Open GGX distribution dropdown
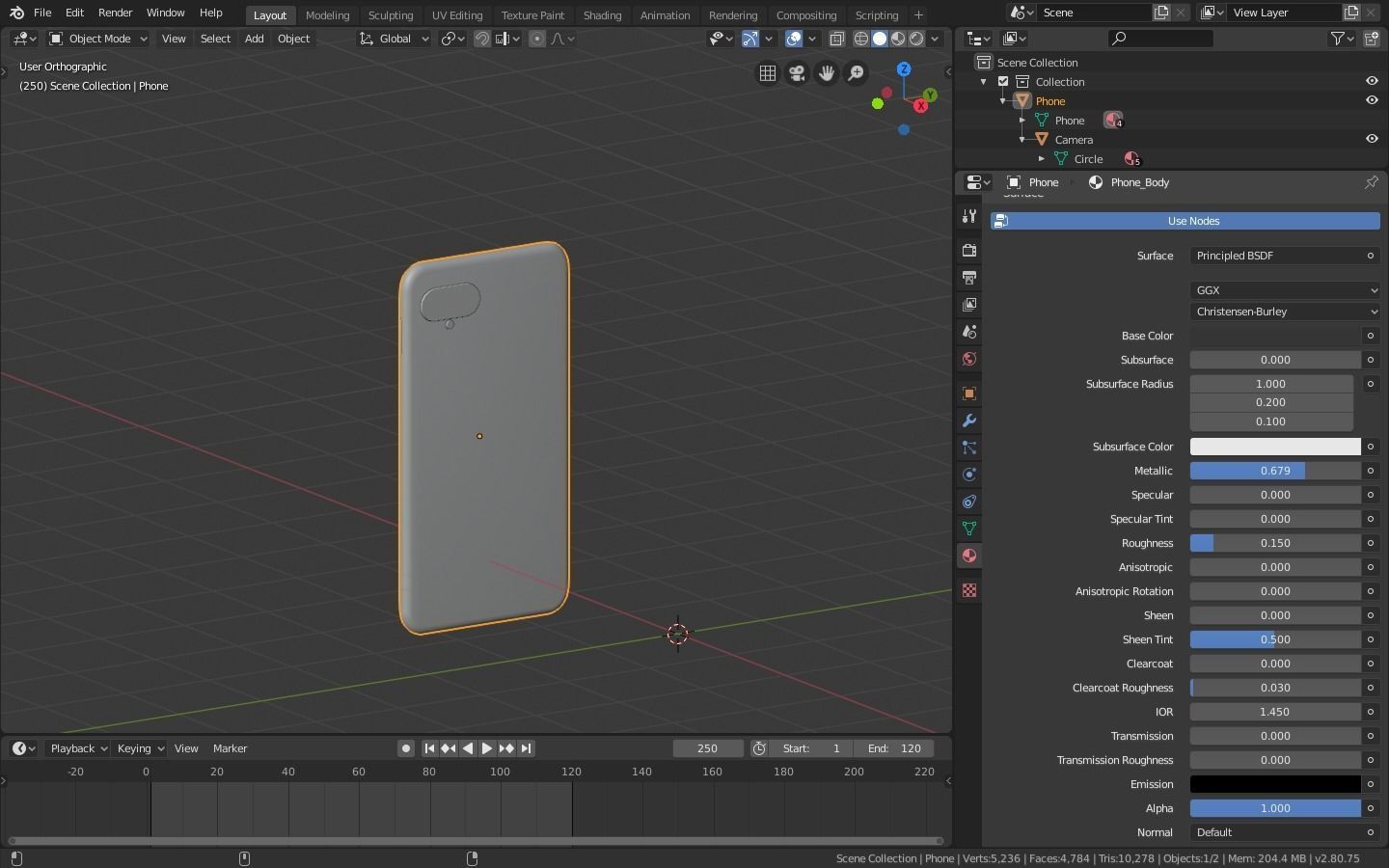The width and height of the screenshot is (1389, 868). coord(1285,290)
